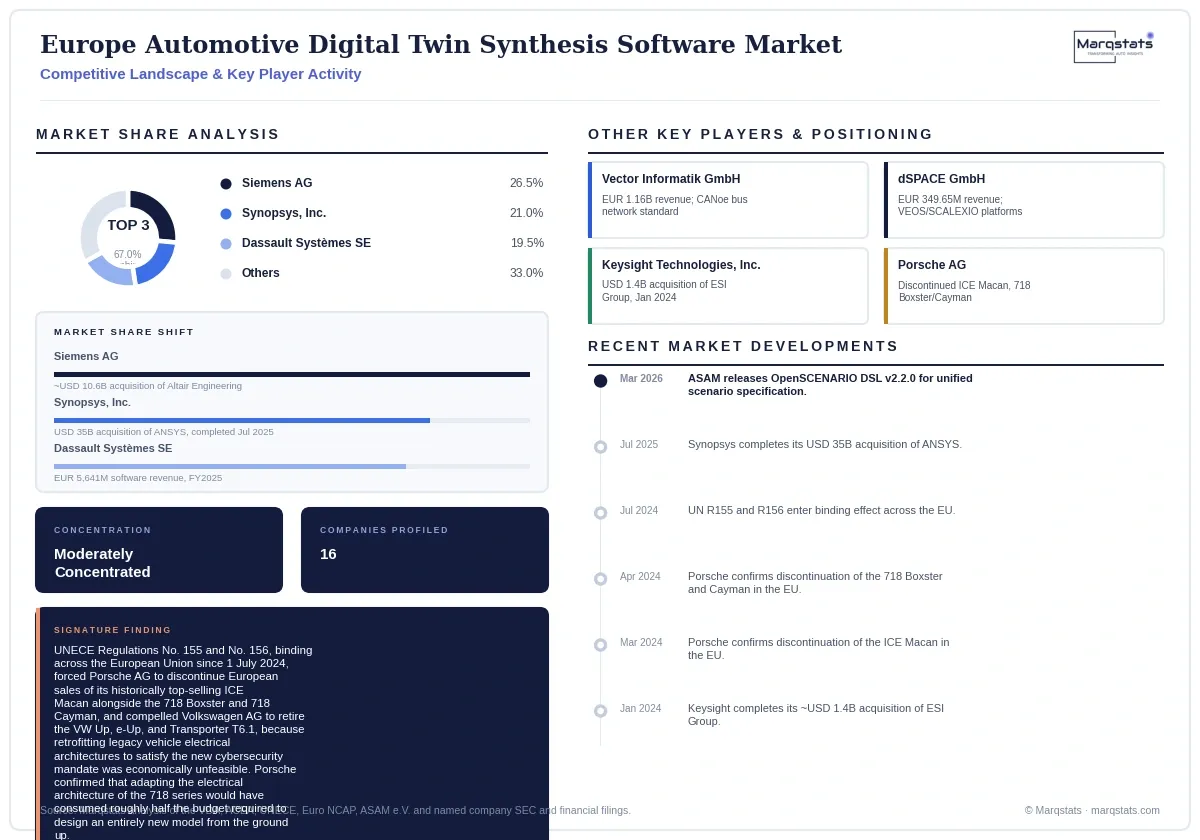
Task: Click the Market Share Shift heading
Action: pyautogui.click(x=124, y=332)
